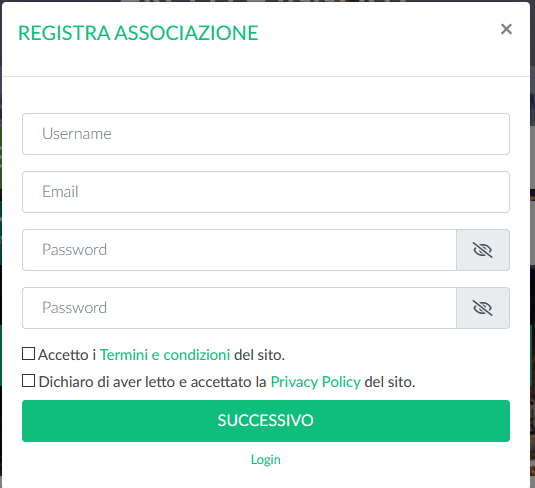Go to the Login link below the button
The image size is (535, 488).
pos(266,460)
